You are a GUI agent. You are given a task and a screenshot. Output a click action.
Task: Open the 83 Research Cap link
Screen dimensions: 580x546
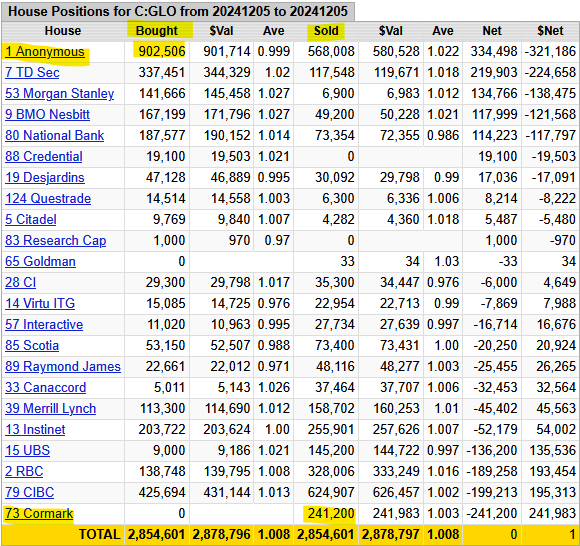click(x=55, y=240)
